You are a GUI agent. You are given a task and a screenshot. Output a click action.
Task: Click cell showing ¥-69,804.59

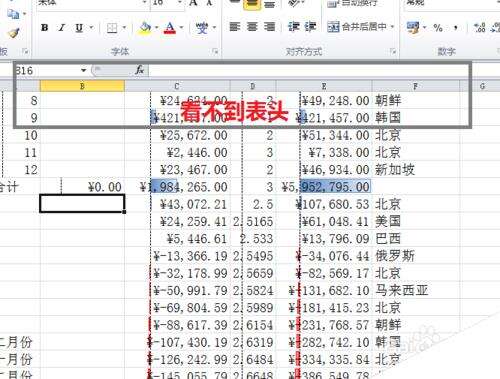[177, 308]
